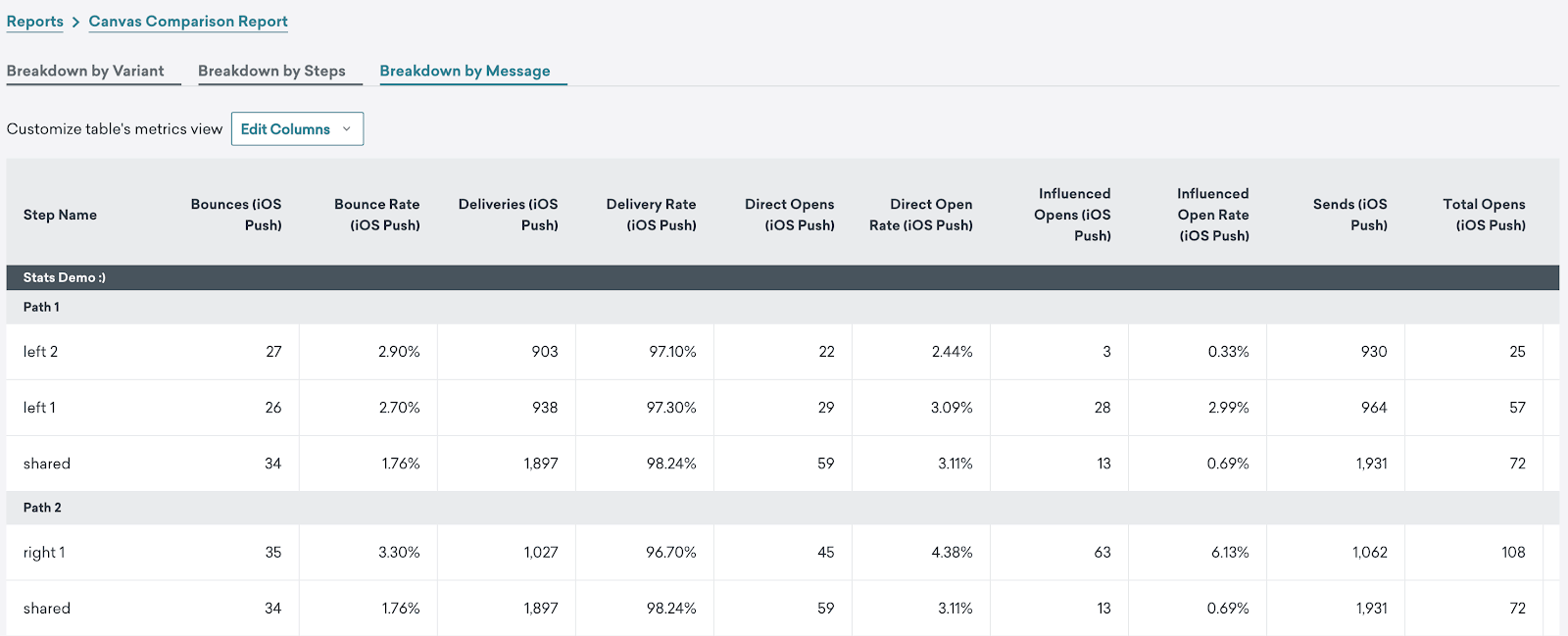Select the Path 2 group row

(x=782, y=508)
